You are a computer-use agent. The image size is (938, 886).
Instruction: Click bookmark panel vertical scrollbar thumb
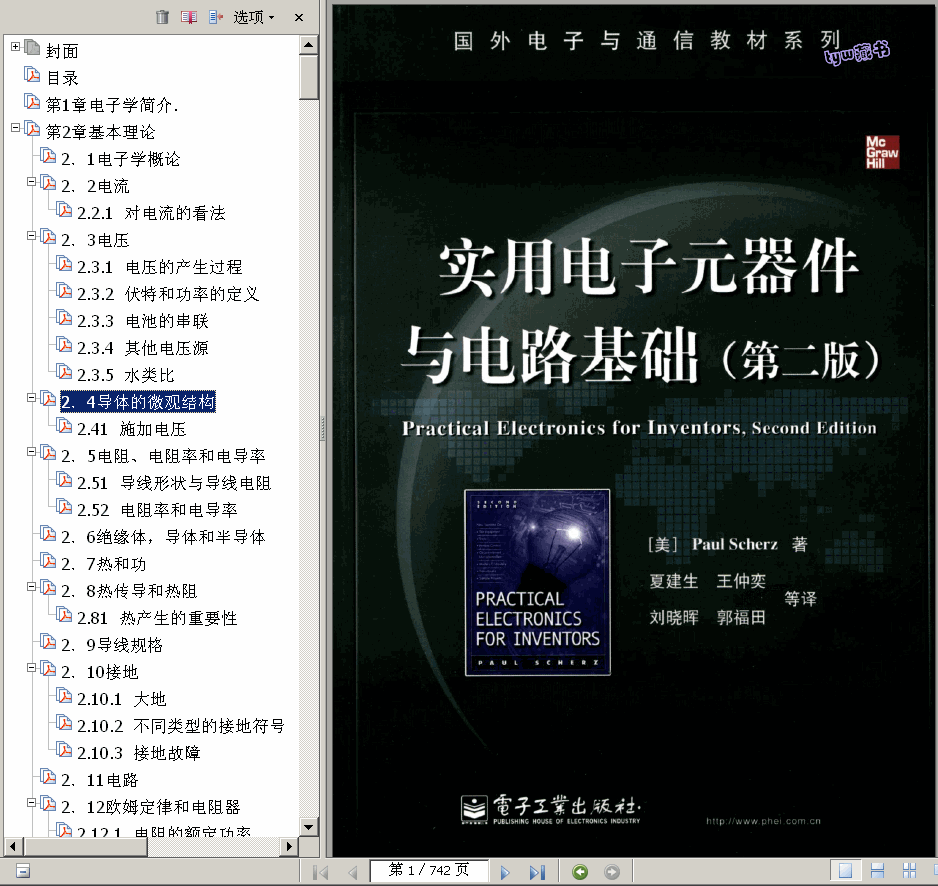[x=309, y=77]
